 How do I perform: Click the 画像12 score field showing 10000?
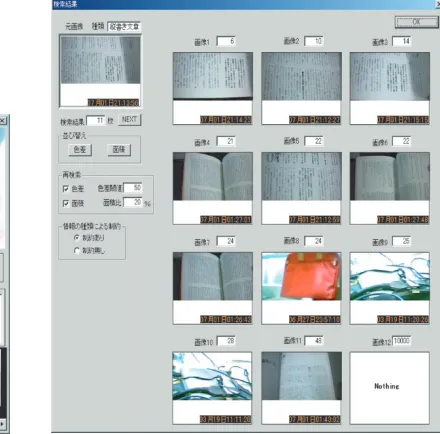click(402, 341)
